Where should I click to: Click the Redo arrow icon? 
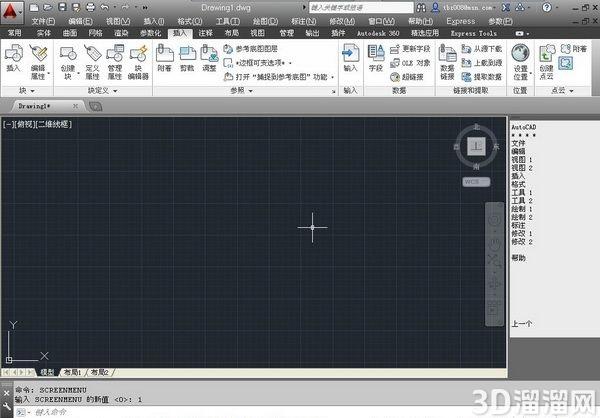pyautogui.click(x=125, y=7)
